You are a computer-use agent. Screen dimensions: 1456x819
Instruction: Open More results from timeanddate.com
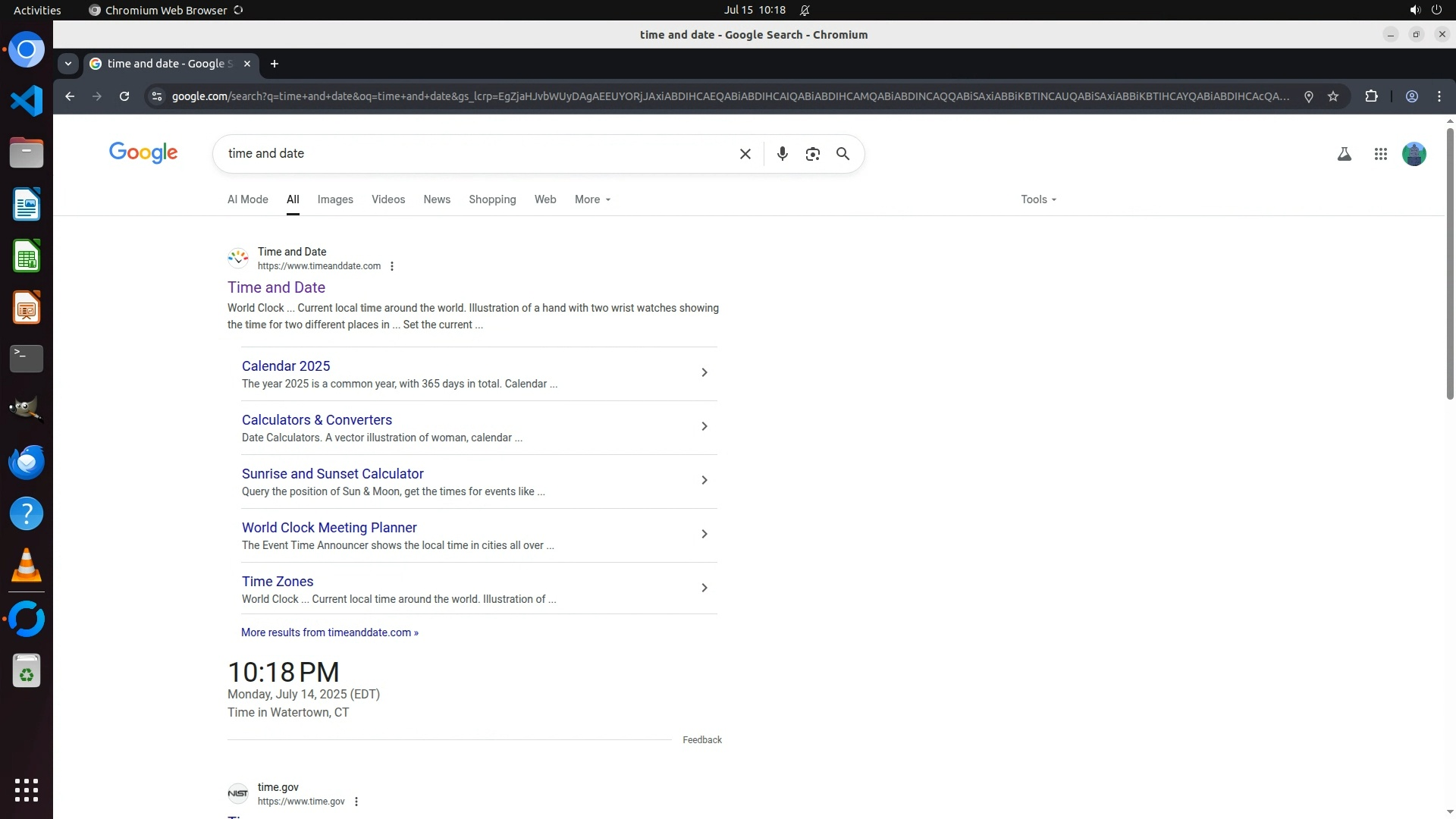tap(329, 632)
